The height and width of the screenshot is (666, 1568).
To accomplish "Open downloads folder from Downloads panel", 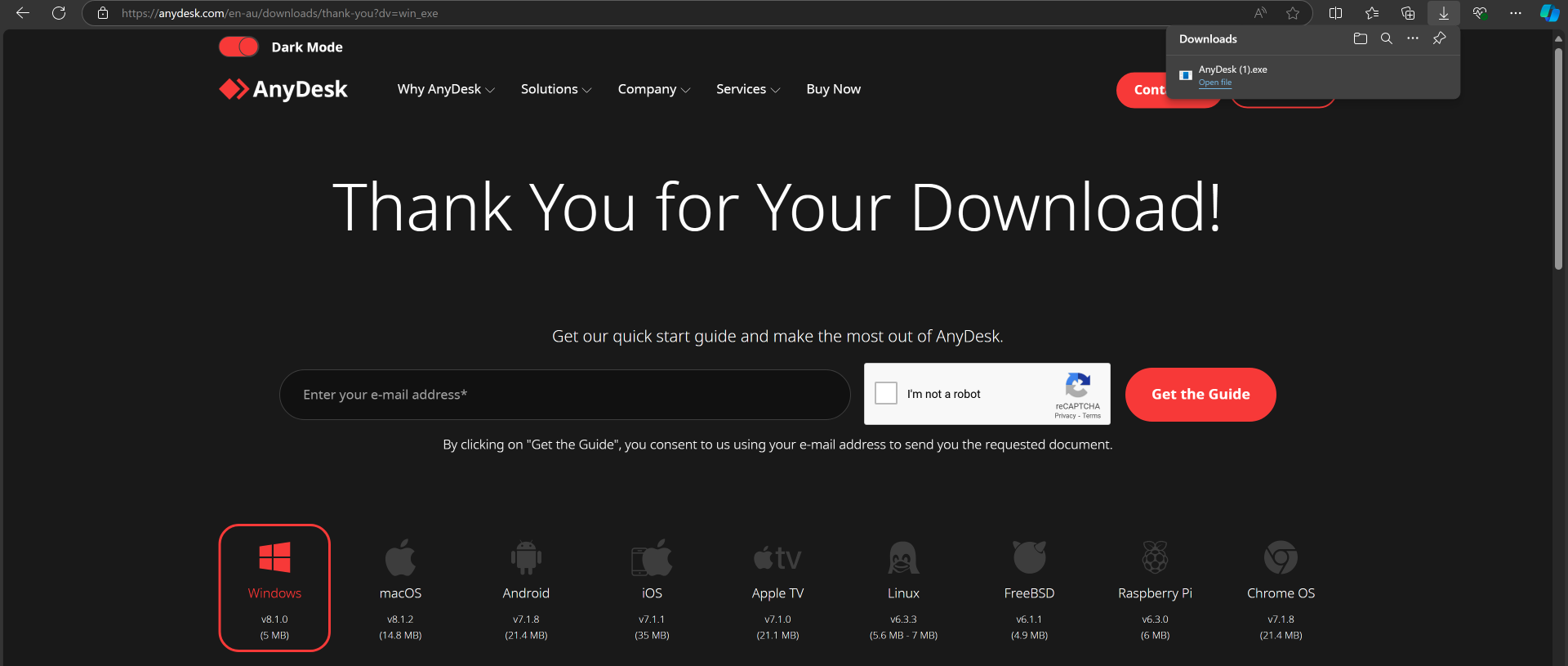I will tap(1360, 38).
